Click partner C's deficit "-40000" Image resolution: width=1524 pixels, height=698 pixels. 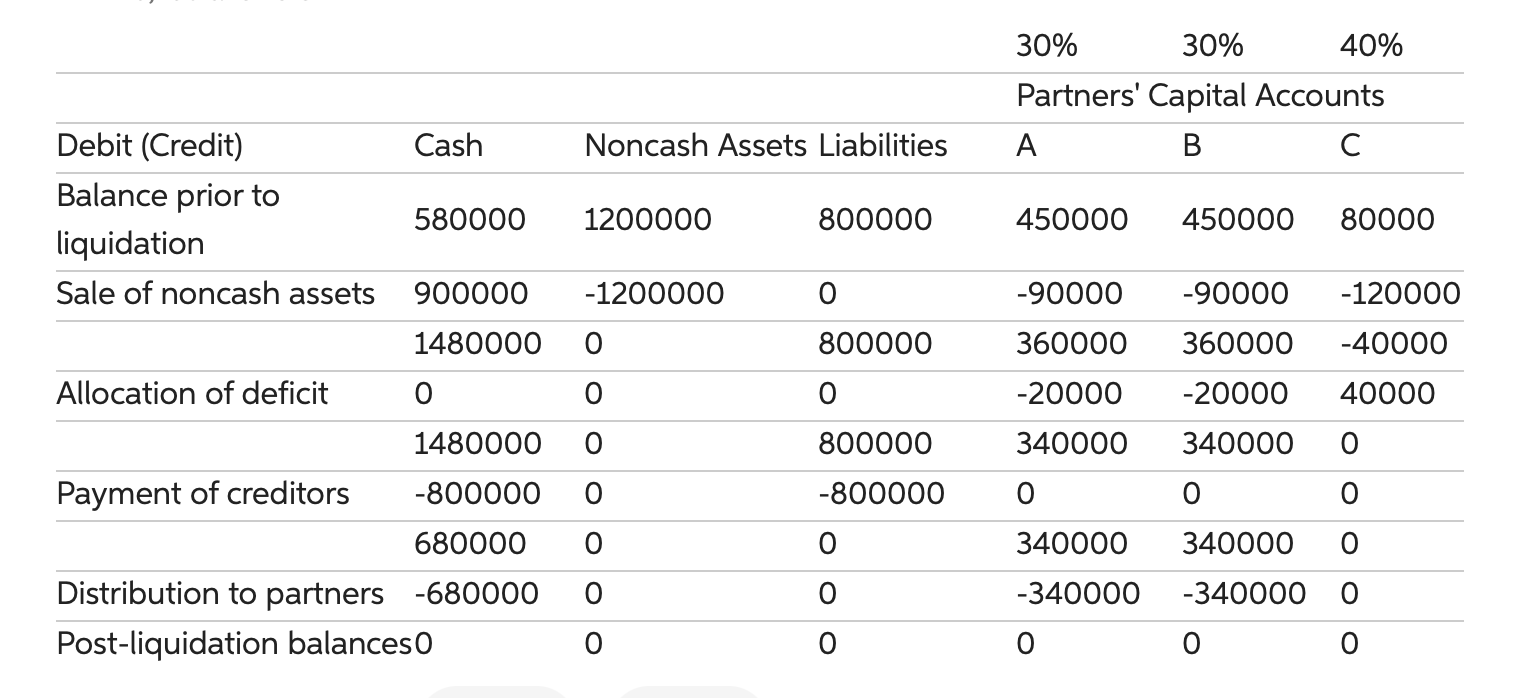pyautogui.click(x=1393, y=344)
